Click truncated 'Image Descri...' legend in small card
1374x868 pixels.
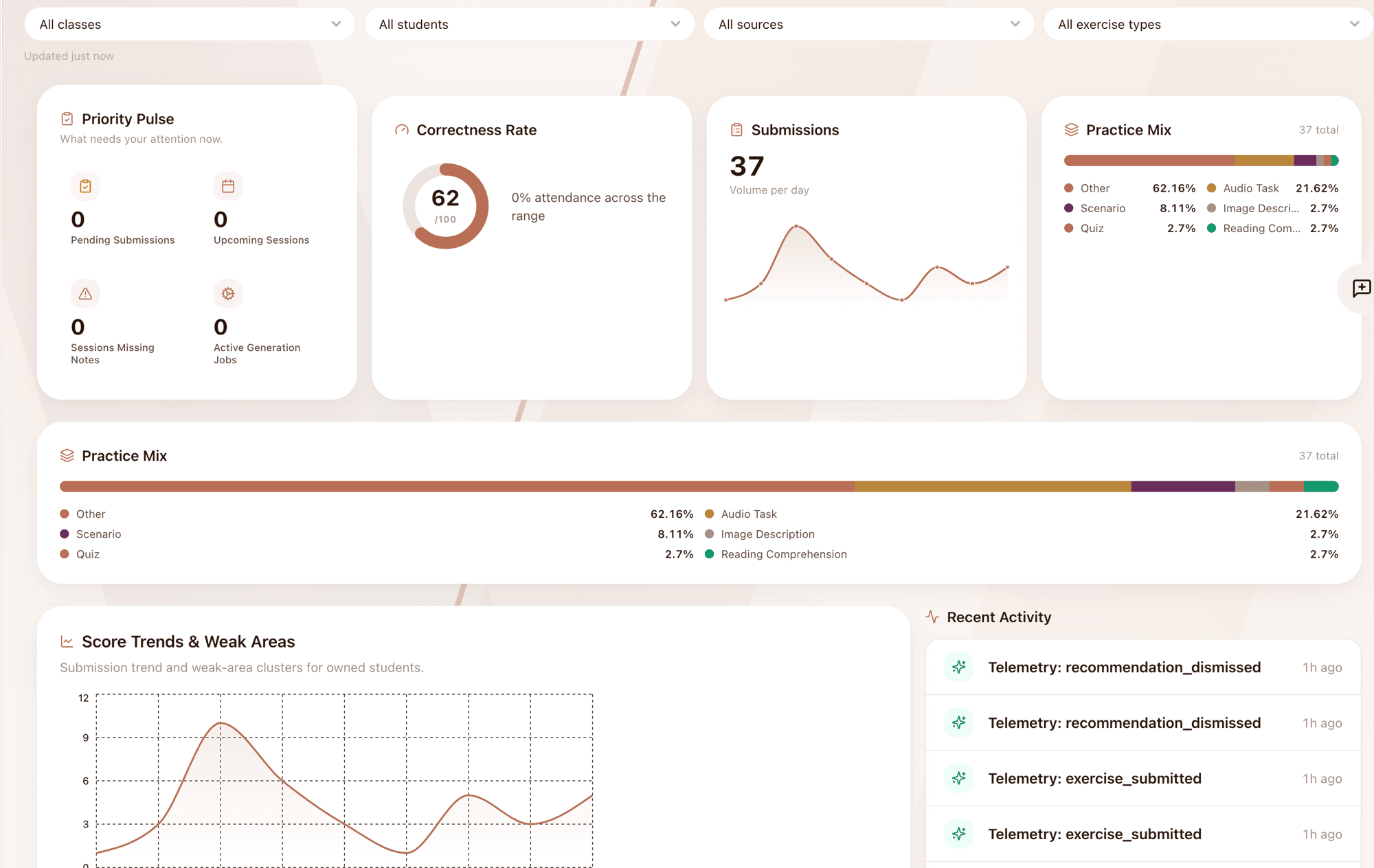click(x=1261, y=208)
